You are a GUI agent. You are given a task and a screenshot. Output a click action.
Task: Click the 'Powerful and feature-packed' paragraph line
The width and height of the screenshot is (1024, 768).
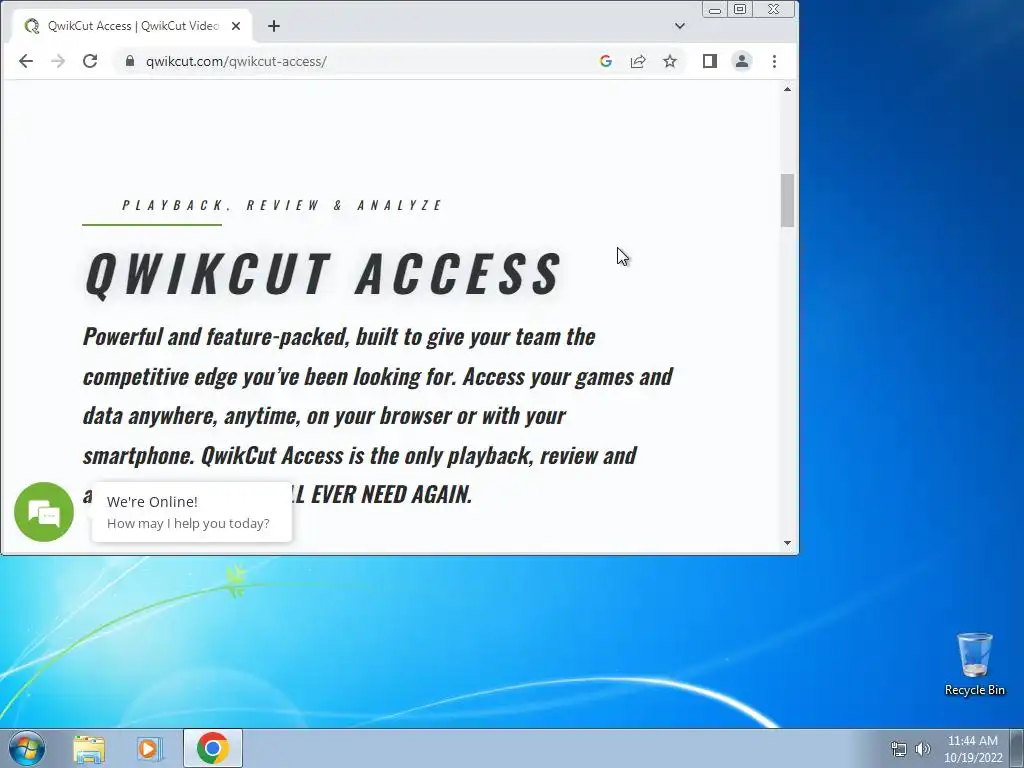[339, 337]
